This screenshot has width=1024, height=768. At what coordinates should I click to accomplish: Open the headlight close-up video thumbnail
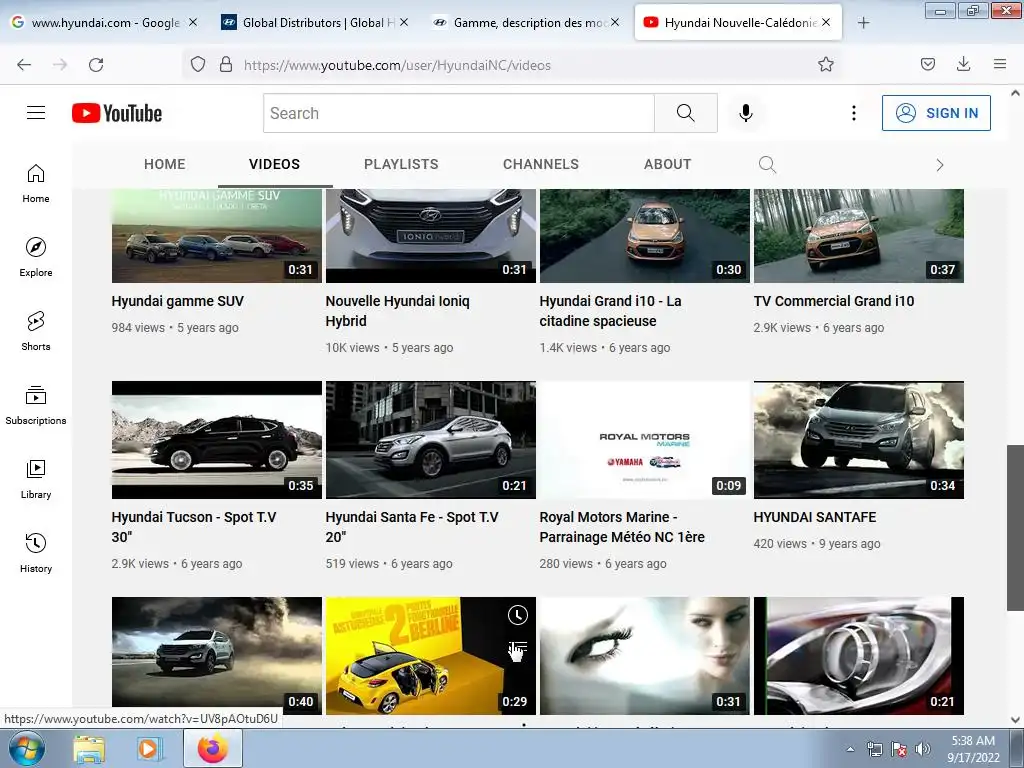[859, 656]
